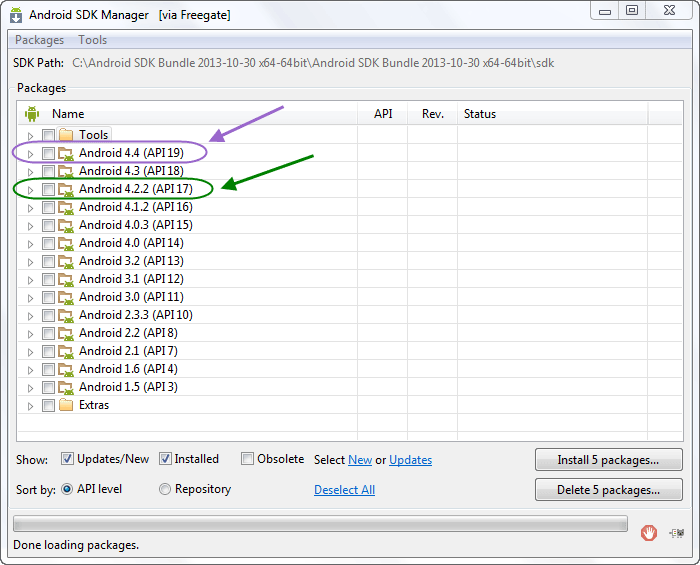
Task: Click the Rev. column header
Action: coord(433,114)
